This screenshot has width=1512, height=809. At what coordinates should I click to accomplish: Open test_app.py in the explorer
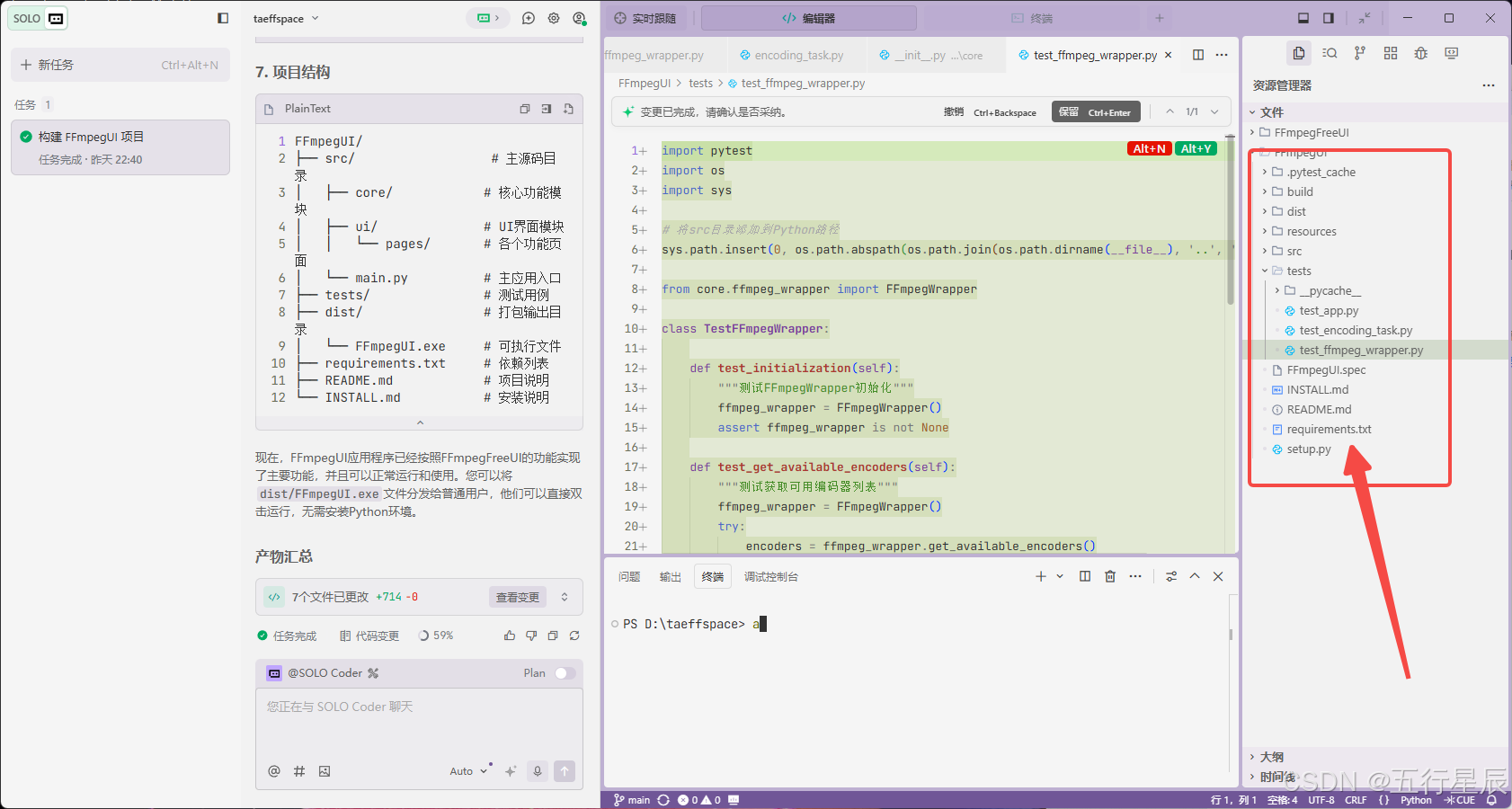(1329, 310)
